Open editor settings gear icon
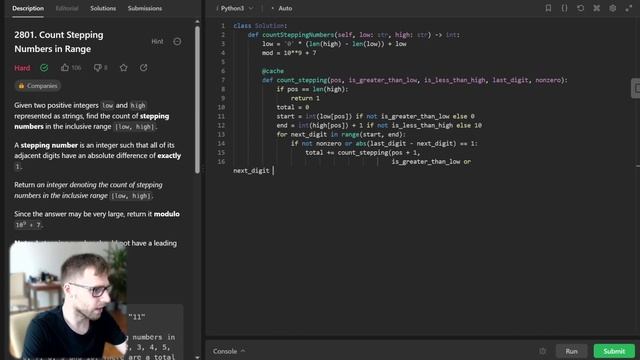Viewport: 640px width, 360px height. [x=613, y=8]
